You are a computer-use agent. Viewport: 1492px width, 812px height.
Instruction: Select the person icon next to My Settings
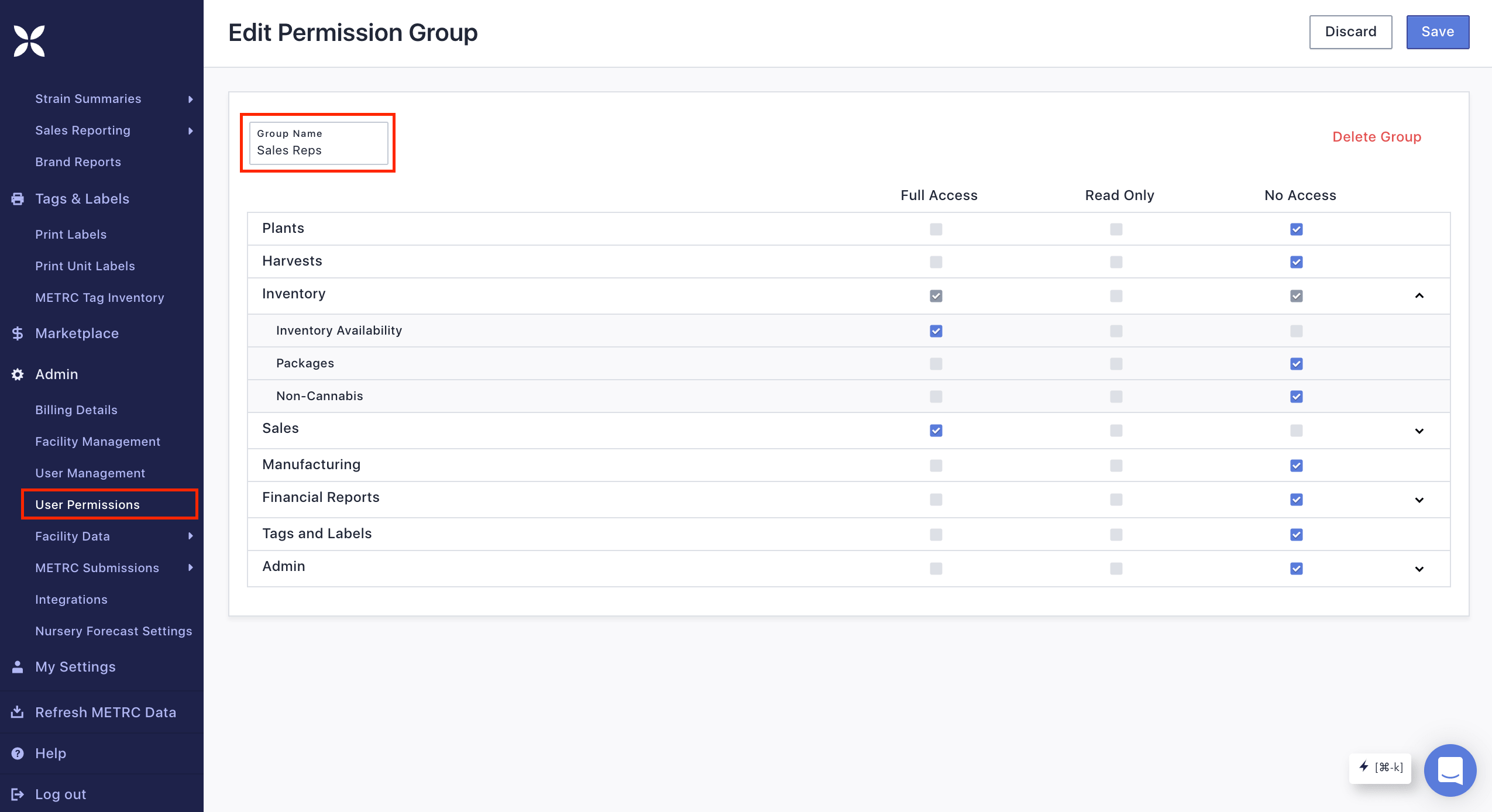point(17,666)
